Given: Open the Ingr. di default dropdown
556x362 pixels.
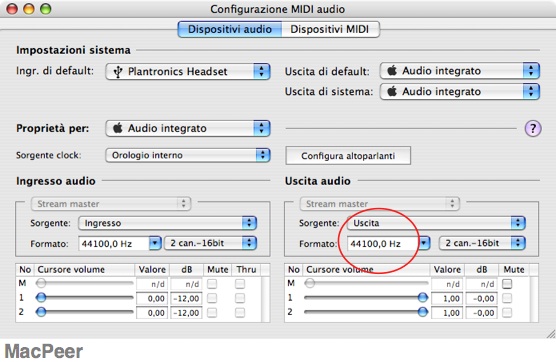Looking at the screenshot, I should point(188,72).
